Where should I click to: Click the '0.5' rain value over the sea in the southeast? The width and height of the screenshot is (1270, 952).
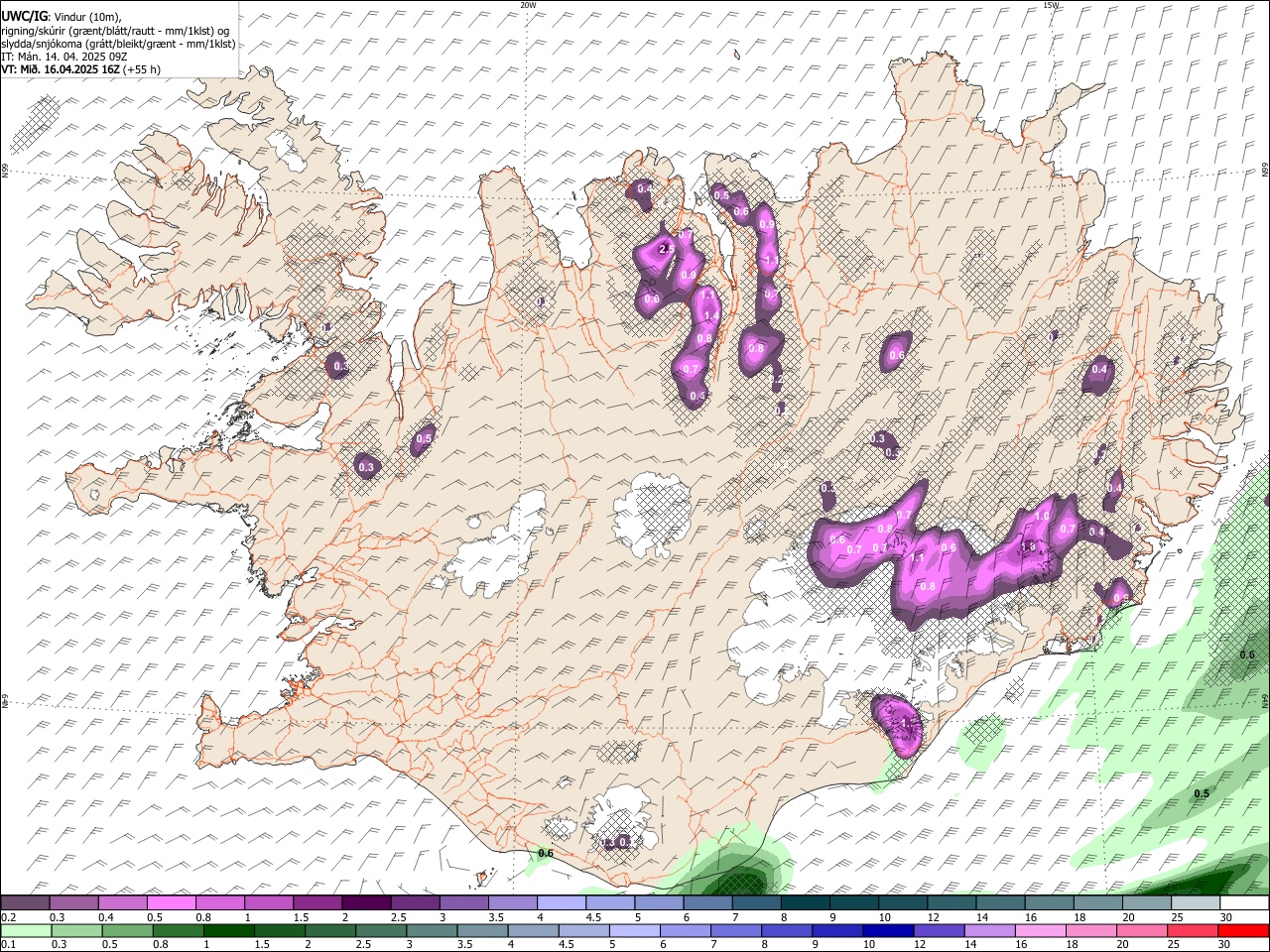(x=1202, y=793)
